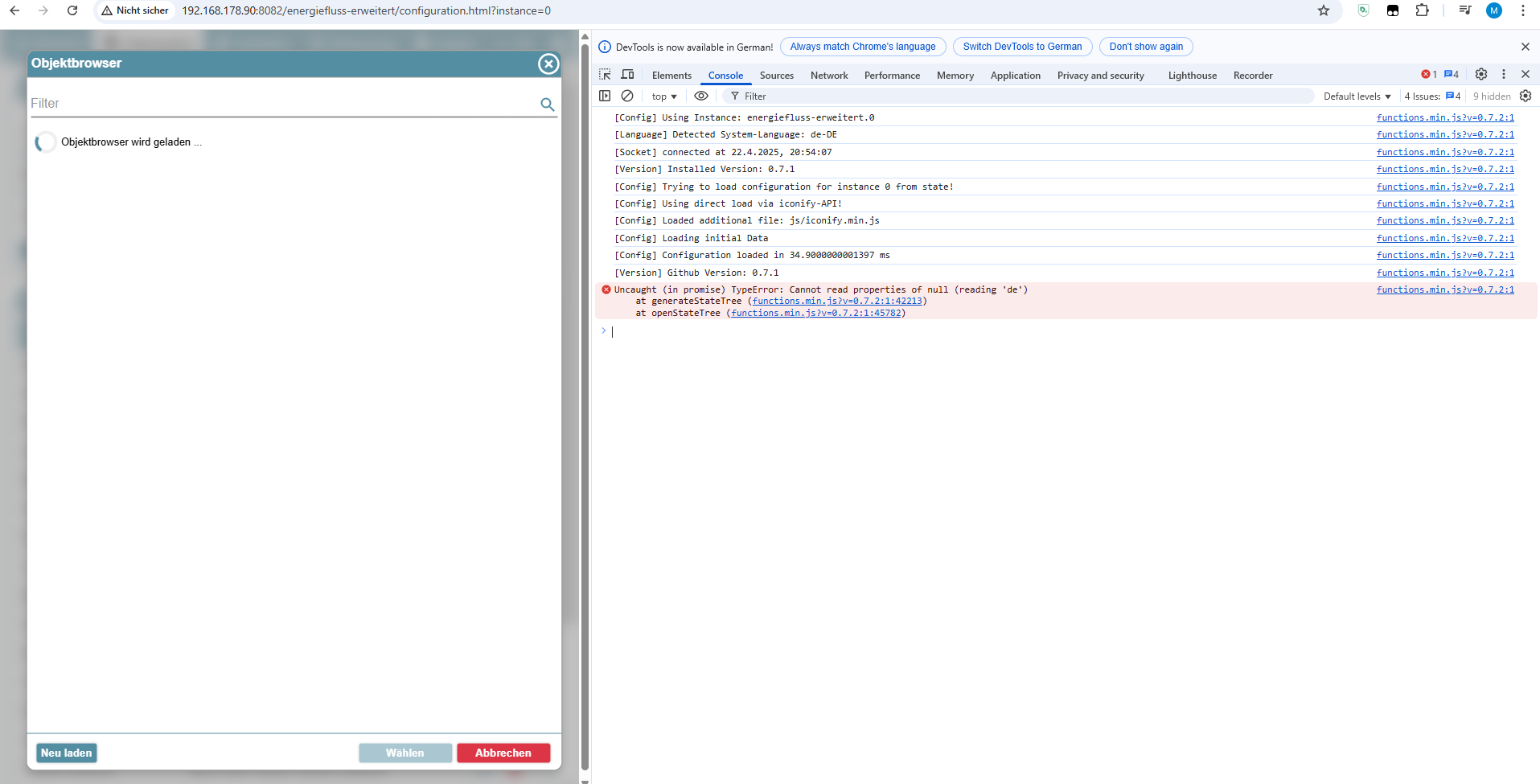This screenshot has width=1540, height=784.
Task: Select the '[Config] Loading initial Data' log
Action: point(691,239)
